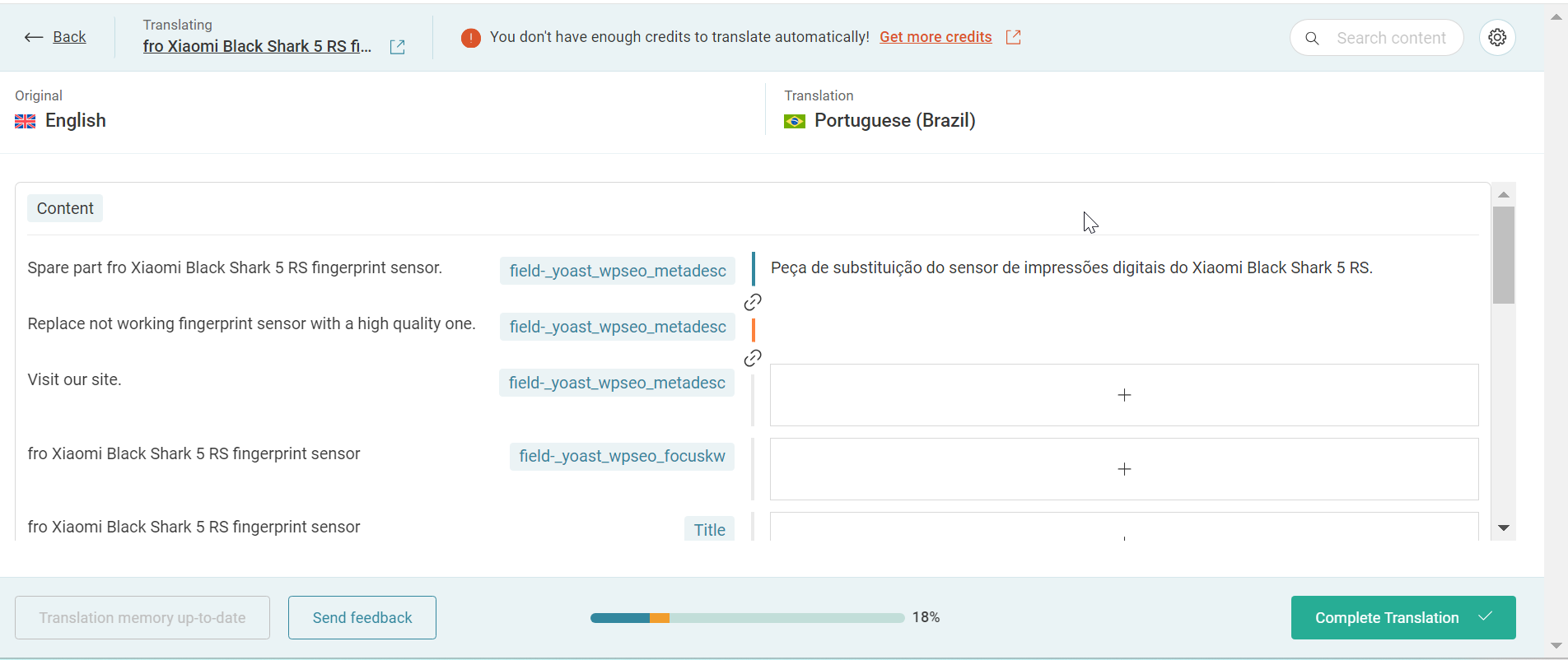
Task: Click the content panel scroll up arrow
Action: pyautogui.click(x=1504, y=194)
